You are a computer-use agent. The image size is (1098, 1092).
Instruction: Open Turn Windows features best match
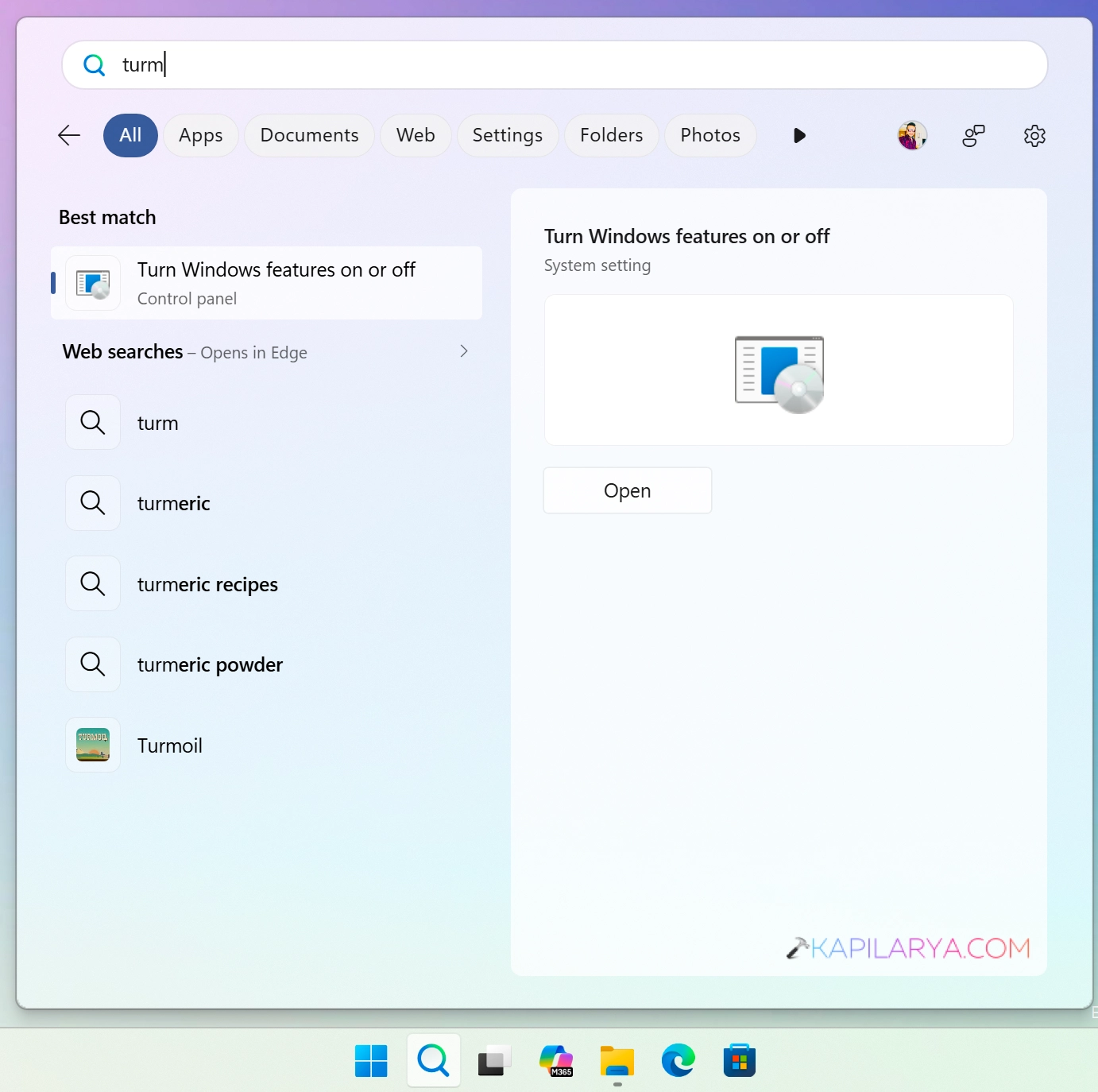tap(266, 283)
